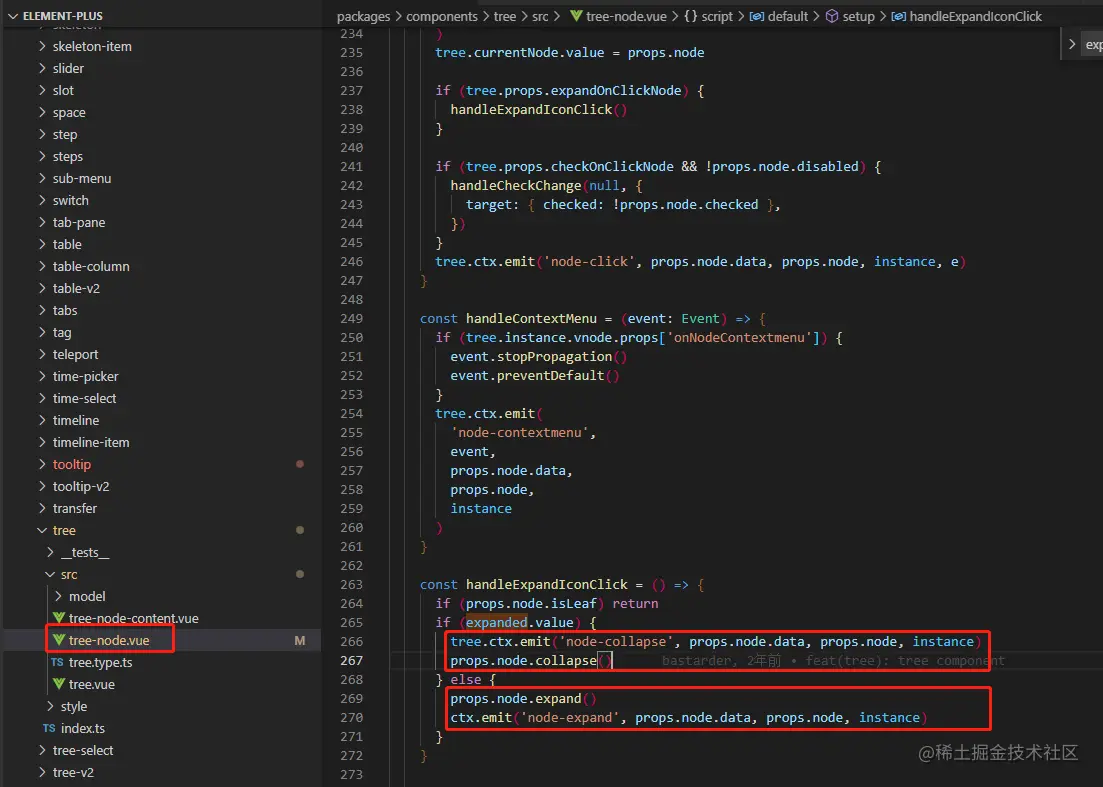Click 'components' in the breadcrumb
1103x787 pixels.
[442, 16]
